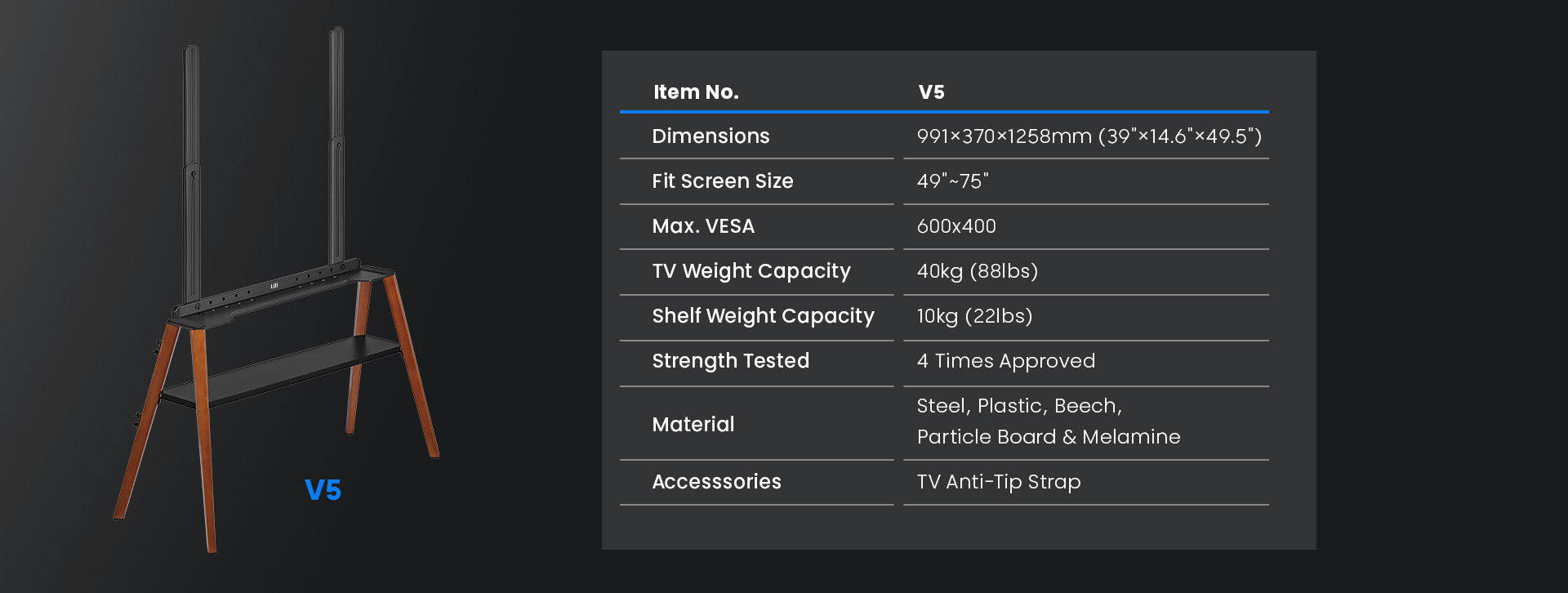This screenshot has width=1568, height=593.
Task: Select the Accesssories row label
Action: pyautogui.click(x=716, y=482)
